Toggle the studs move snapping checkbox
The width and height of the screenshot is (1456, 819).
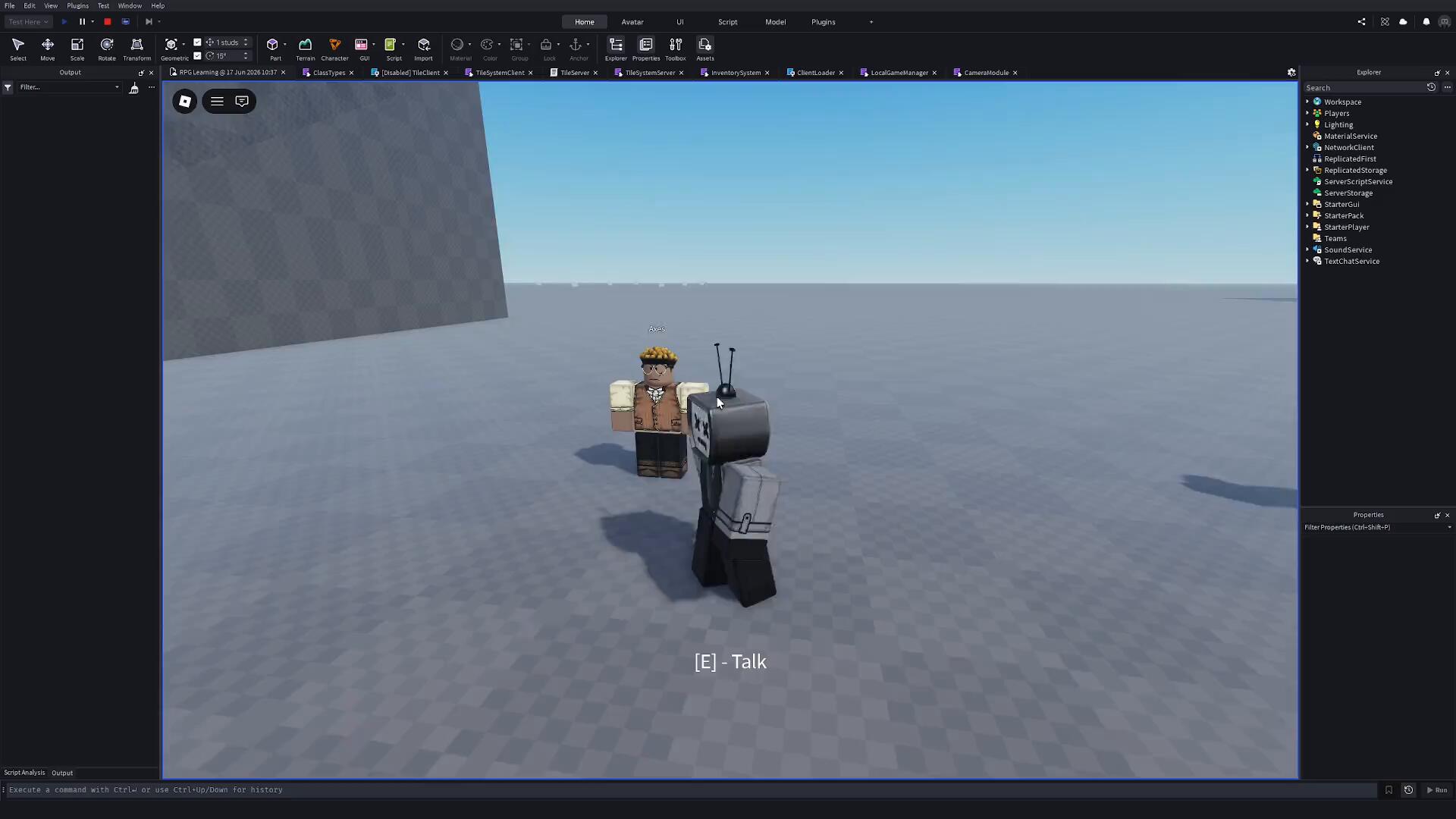(x=197, y=42)
